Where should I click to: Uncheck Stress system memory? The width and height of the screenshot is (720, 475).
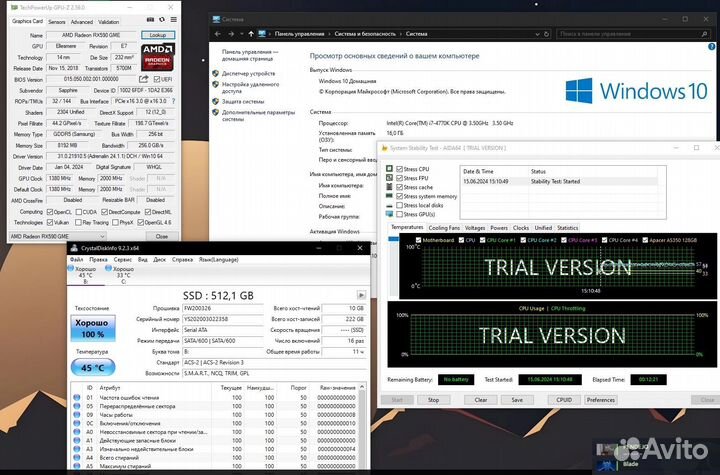[399, 196]
